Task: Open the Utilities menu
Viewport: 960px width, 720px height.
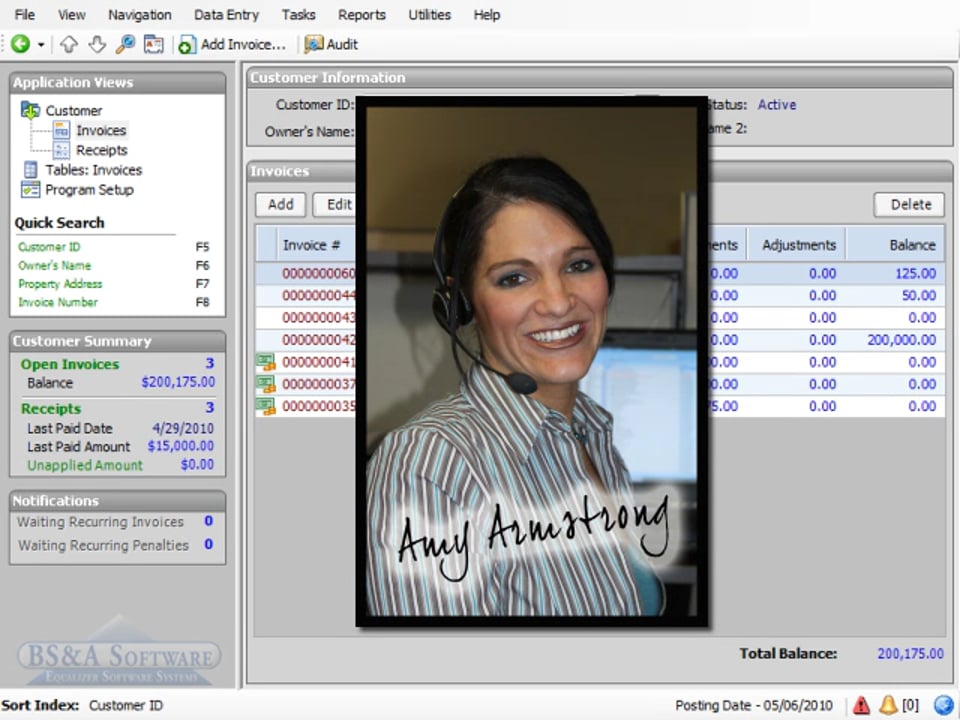Action: (429, 15)
